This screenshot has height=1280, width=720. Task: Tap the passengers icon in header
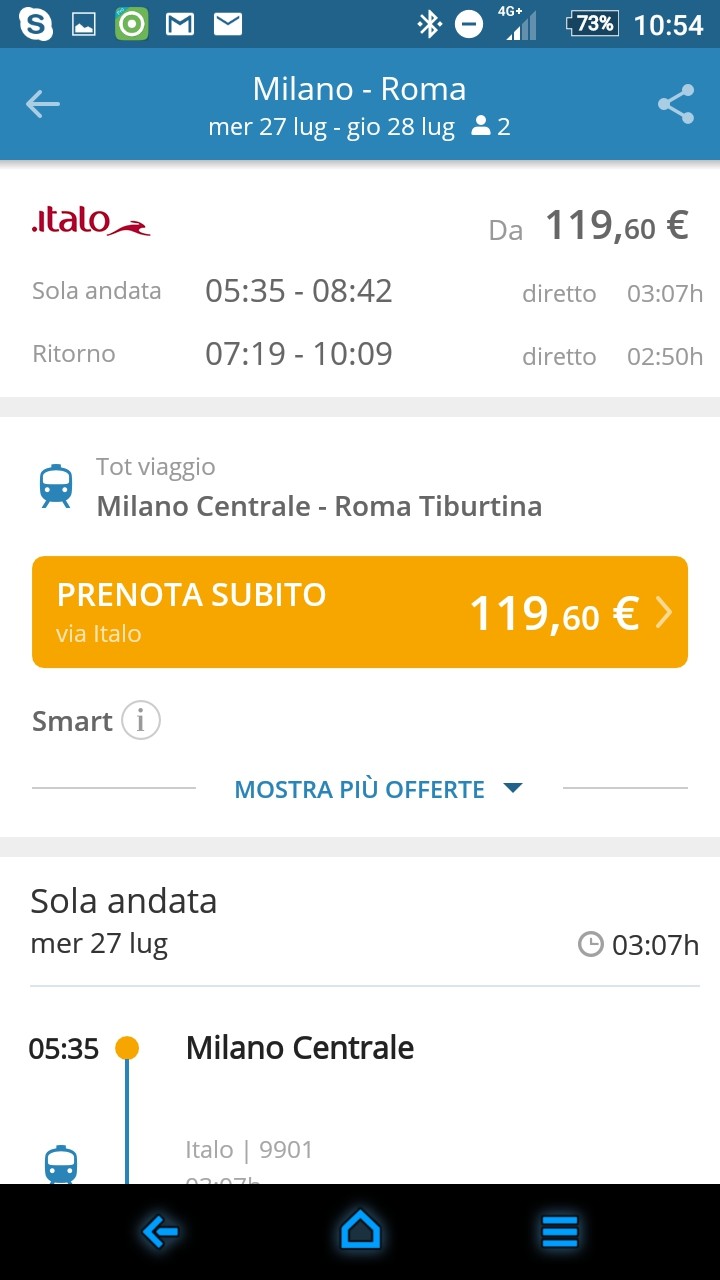[481, 127]
